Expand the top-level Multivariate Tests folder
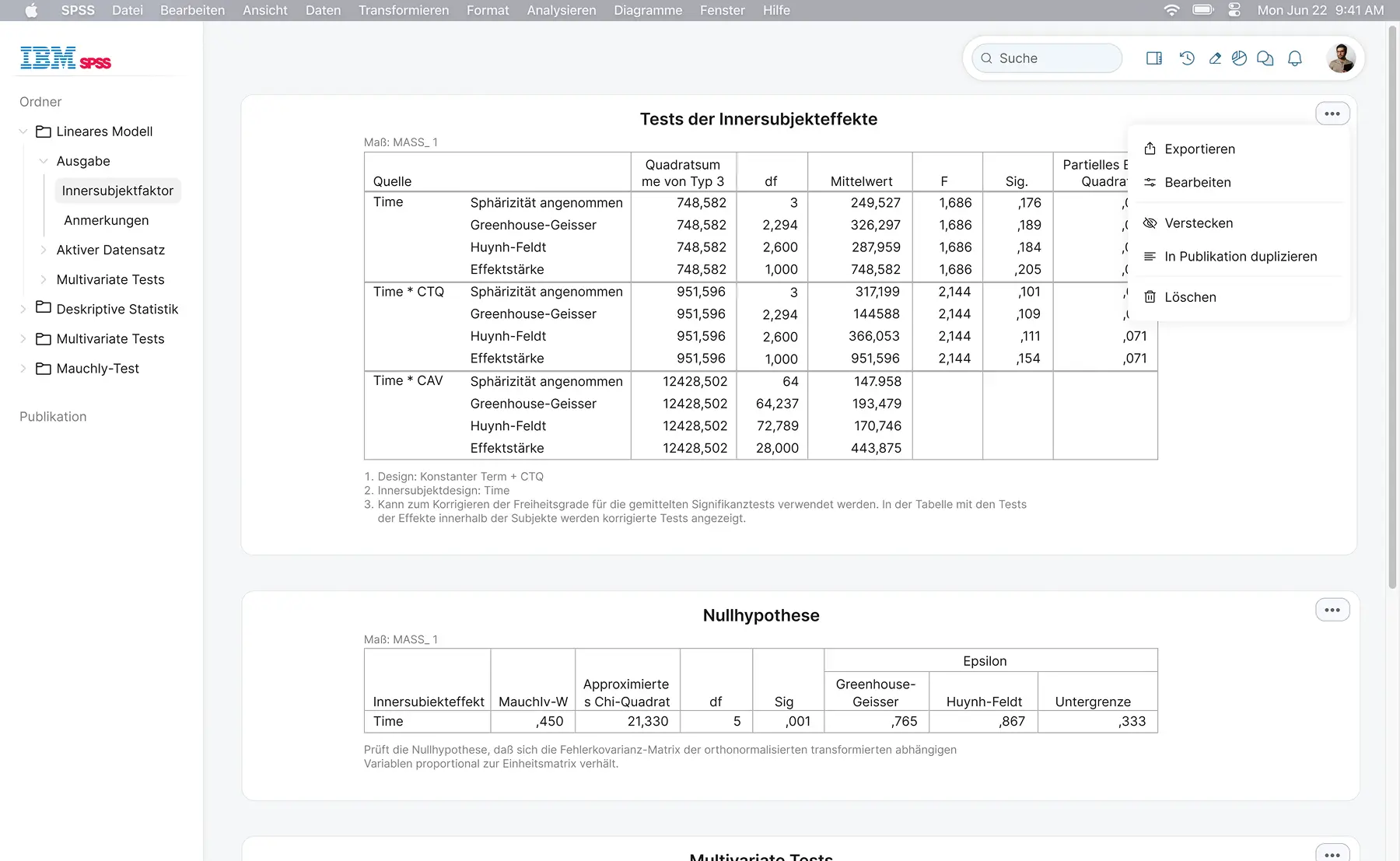Viewport: 1400px width, 861px height. (23, 339)
